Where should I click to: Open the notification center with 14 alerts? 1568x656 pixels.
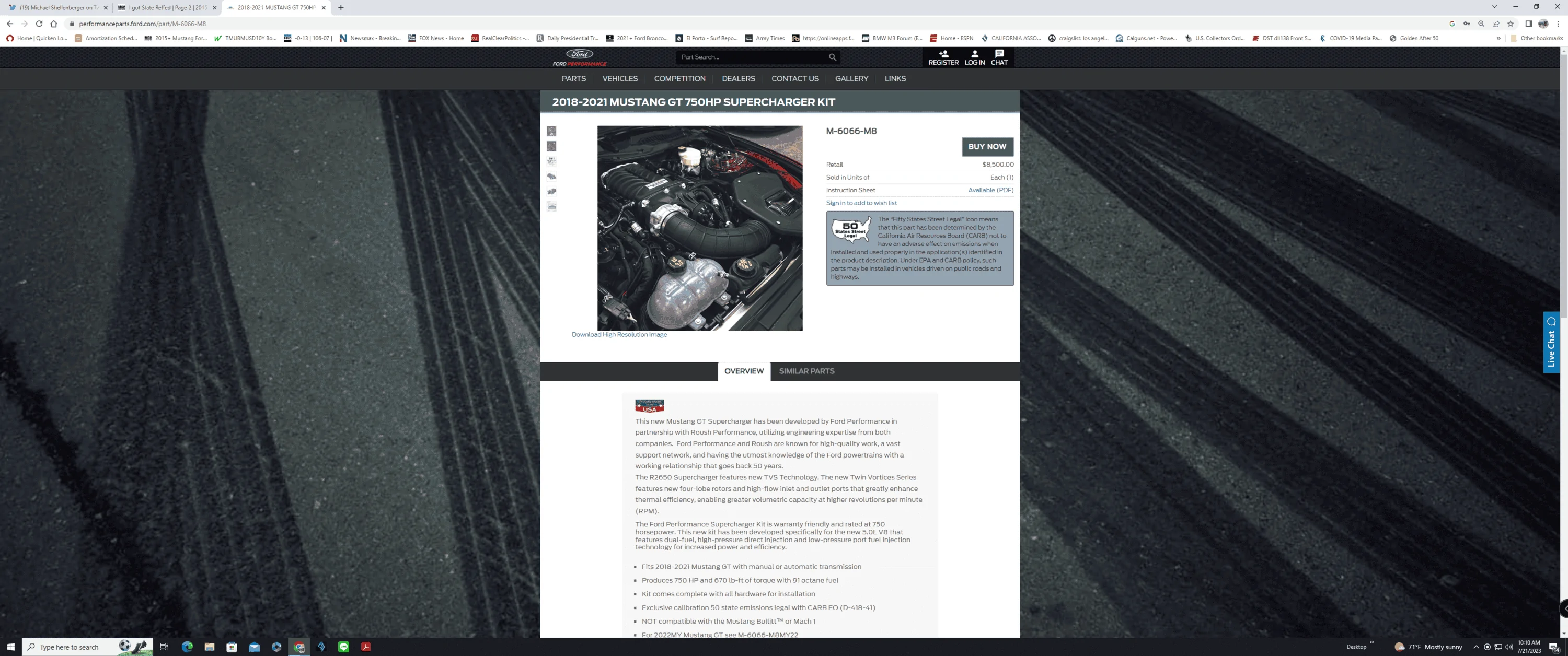[x=1553, y=647]
